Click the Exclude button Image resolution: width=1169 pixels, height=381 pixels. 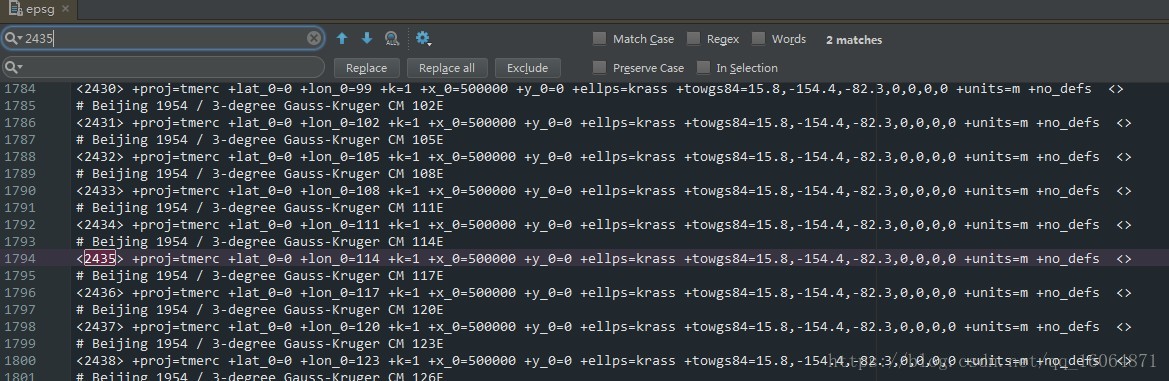click(527, 68)
